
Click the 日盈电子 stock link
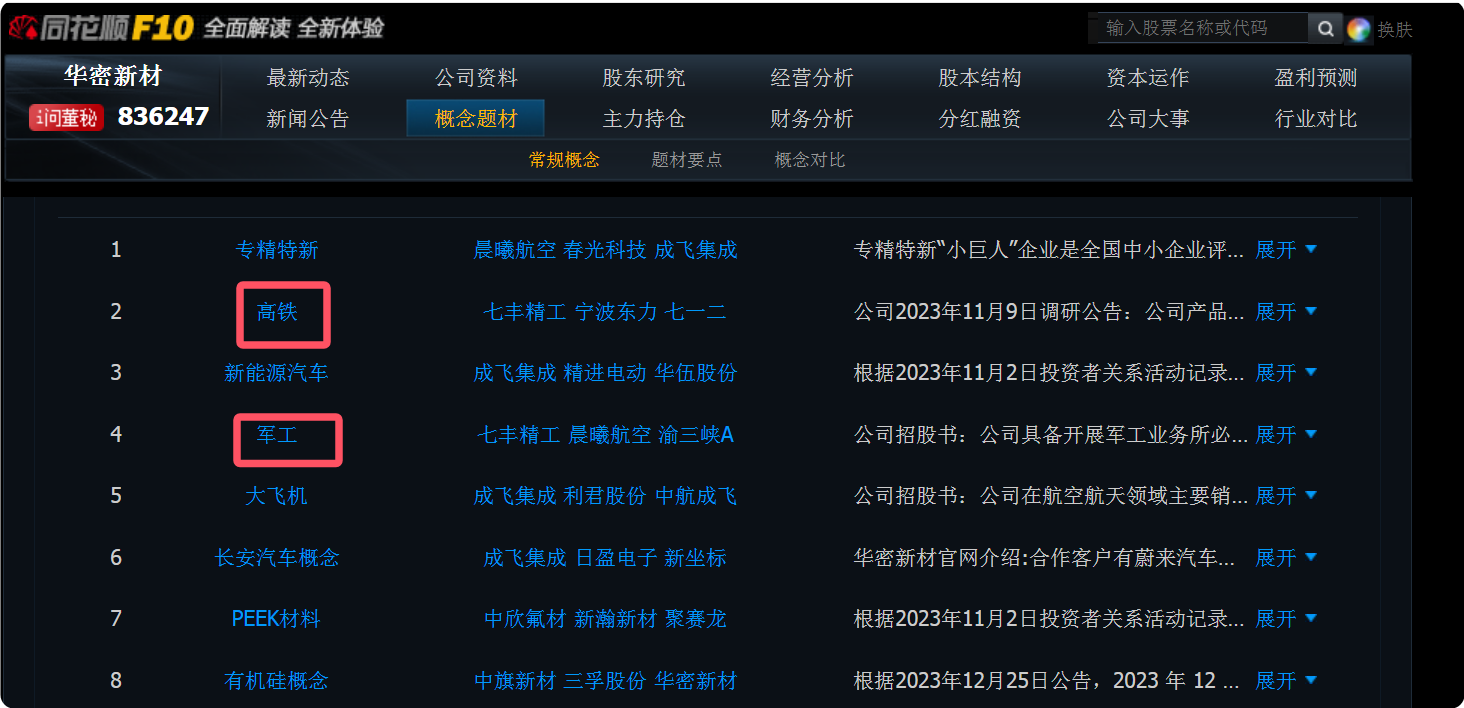point(616,558)
